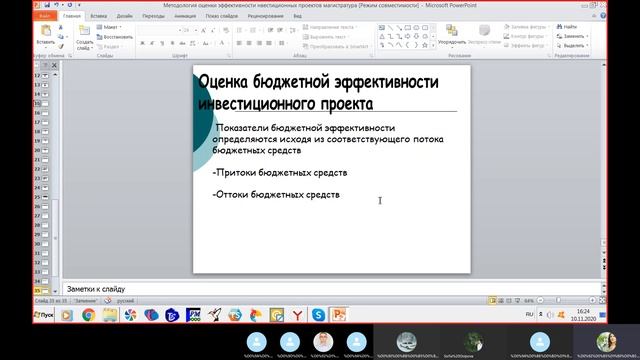Select slide 20 thumbnail in slide pane
Viewport: 640px width, 360px height.
(45, 151)
